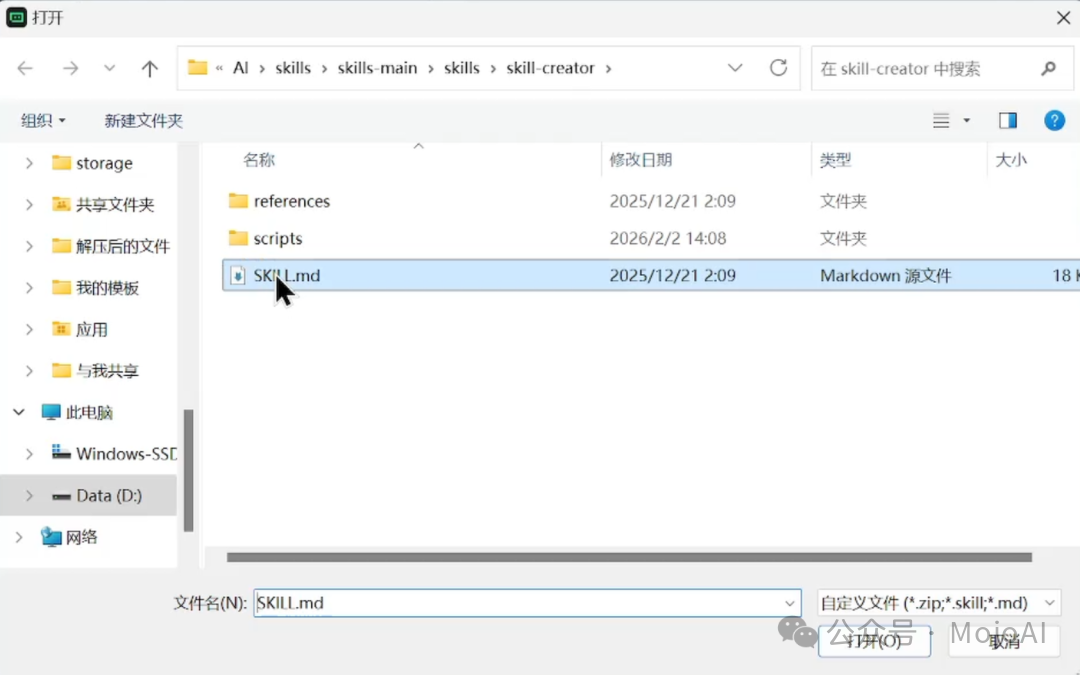Click the up one level arrow
This screenshot has height=675, width=1080.
coord(149,68)
